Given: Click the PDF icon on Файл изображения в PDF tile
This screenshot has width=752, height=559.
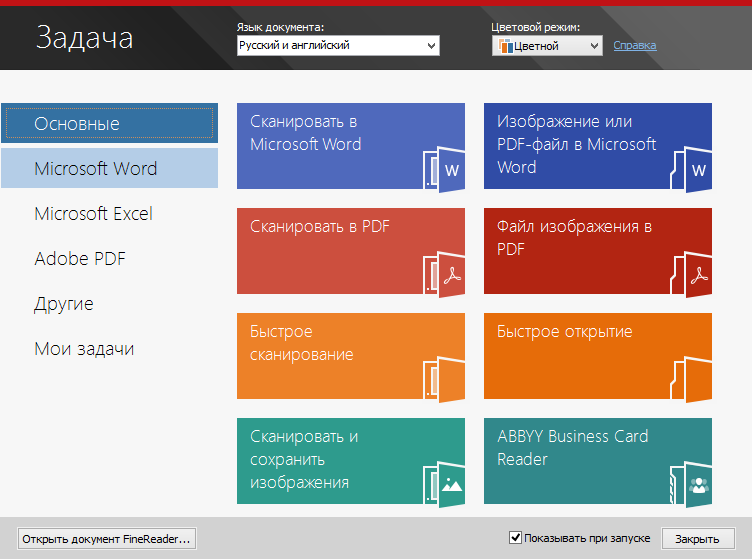Looking at the screenshot, I should (691, 274).
